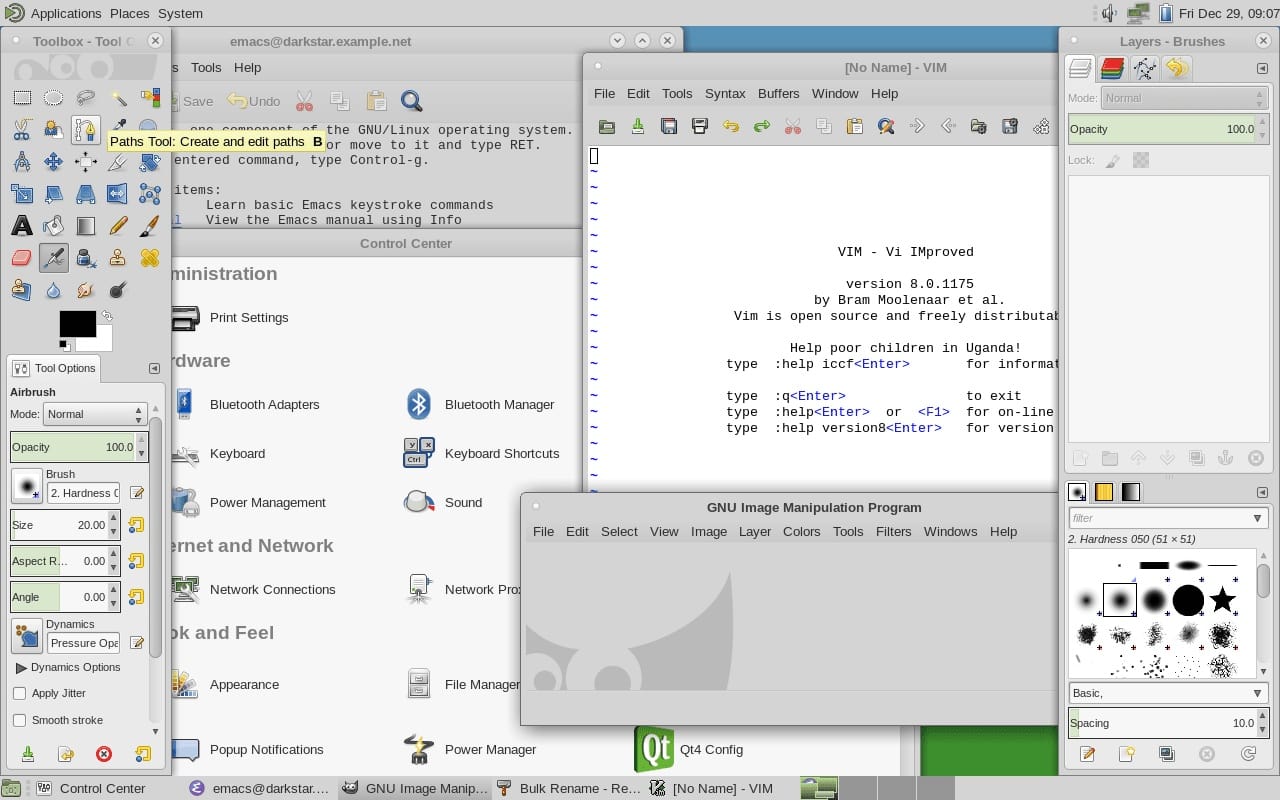Open the Buffers menu in VIM
Viewport: 1280px width, 800px height.
pos(778,93)
